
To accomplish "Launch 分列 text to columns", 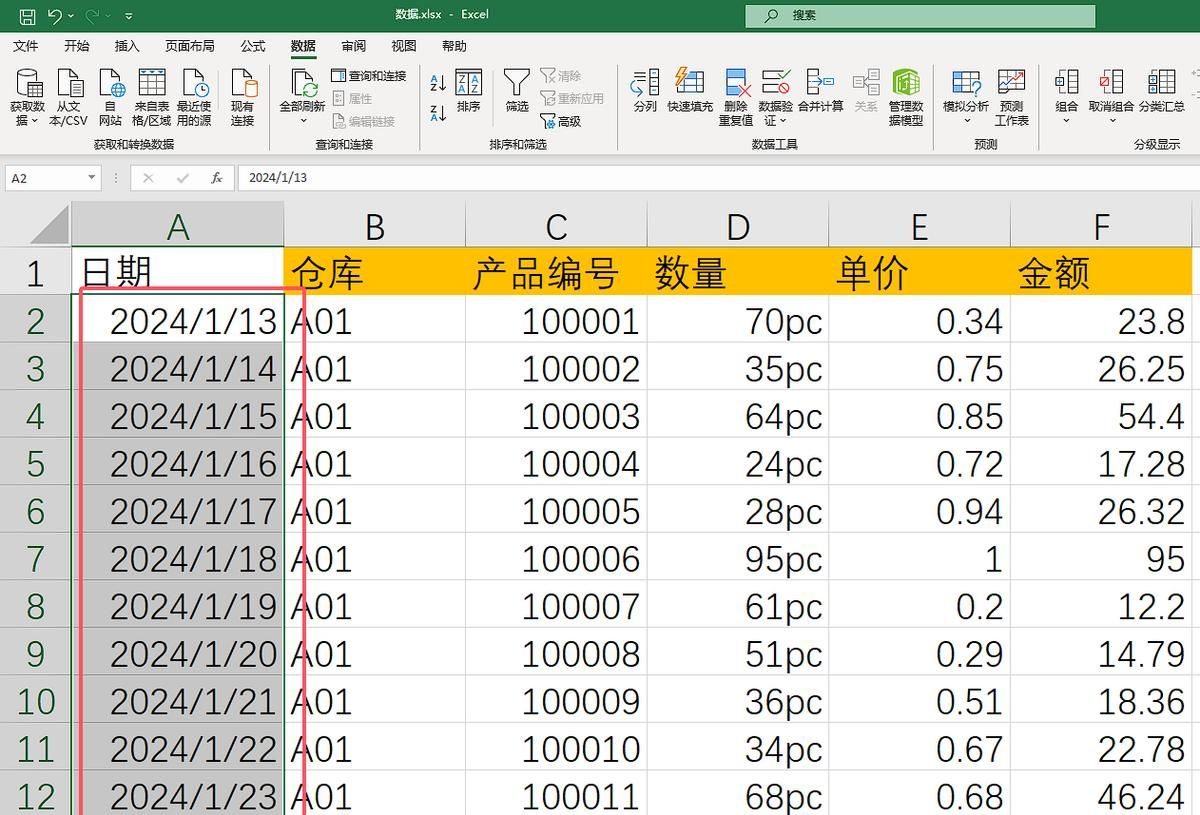I will click(x=645, y=92).
